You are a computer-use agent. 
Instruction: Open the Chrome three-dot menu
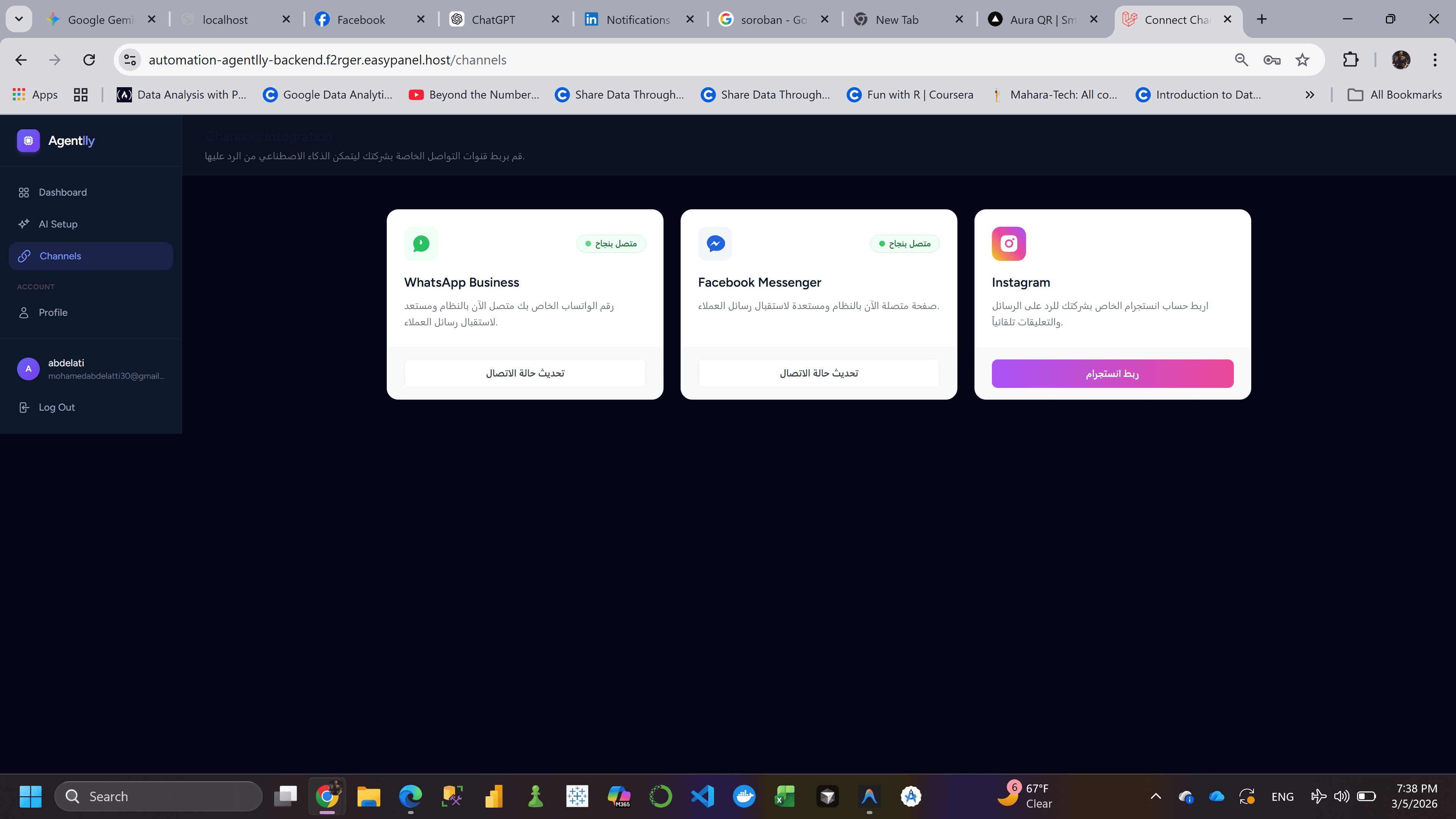1435,60
